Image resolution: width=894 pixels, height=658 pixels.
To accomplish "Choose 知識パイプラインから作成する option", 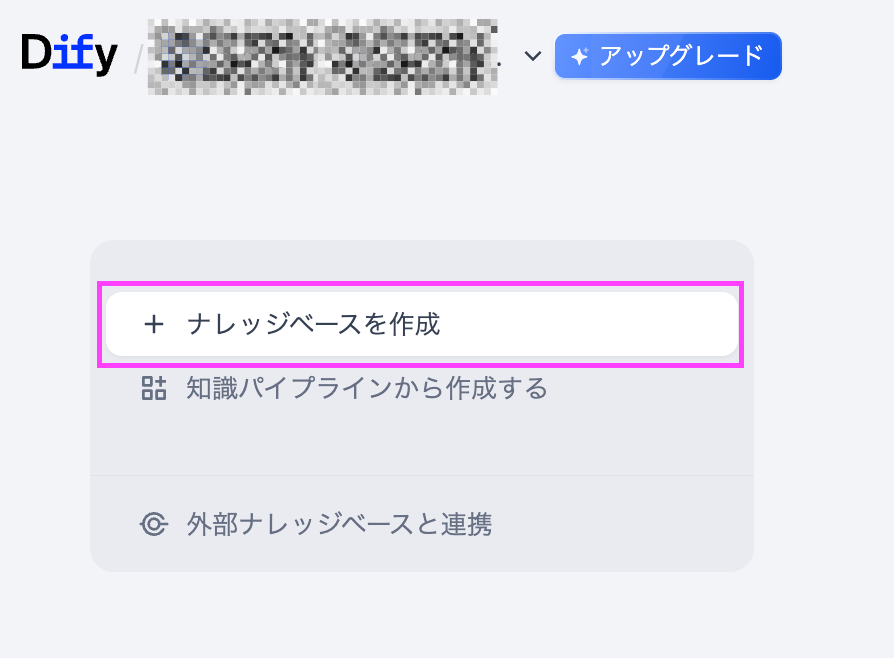I will click(x=366, y=388).
